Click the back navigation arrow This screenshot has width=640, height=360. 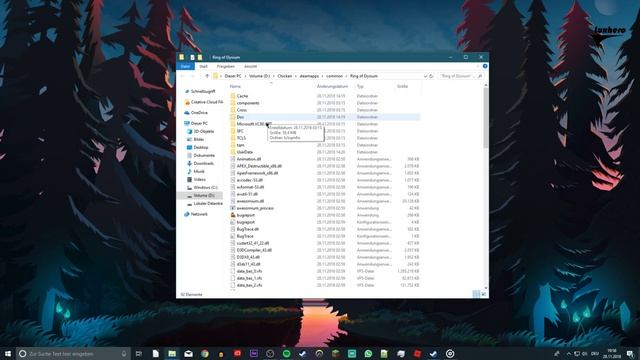tap(182, 76)
